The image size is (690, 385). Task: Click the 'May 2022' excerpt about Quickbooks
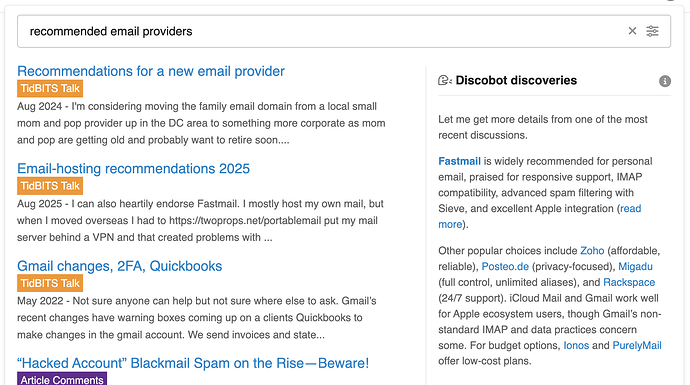[x=197, y=318]
